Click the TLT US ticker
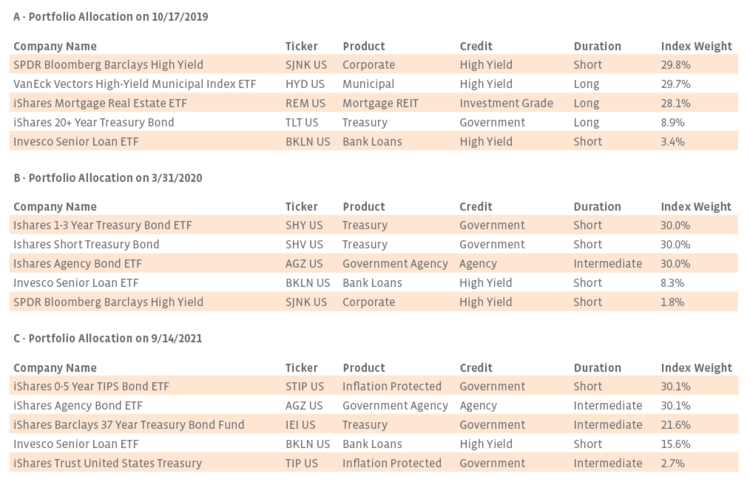Image resolution: width=750 pixels, height=485 pixels. tap(303, 122)
